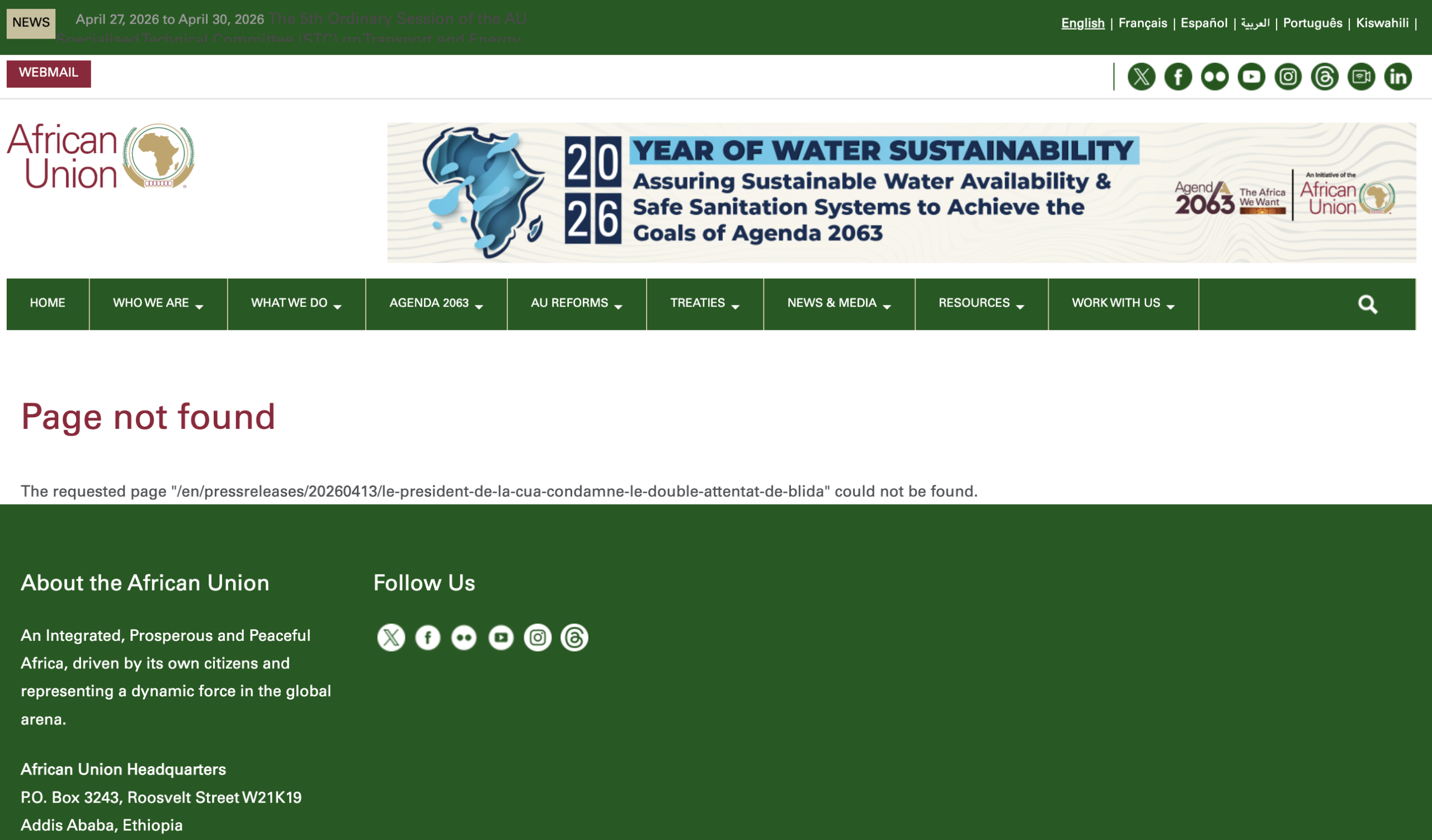Viewport: 1432px width, 840px height.
Task: Click the African Union logo
Action: [101, 156]
